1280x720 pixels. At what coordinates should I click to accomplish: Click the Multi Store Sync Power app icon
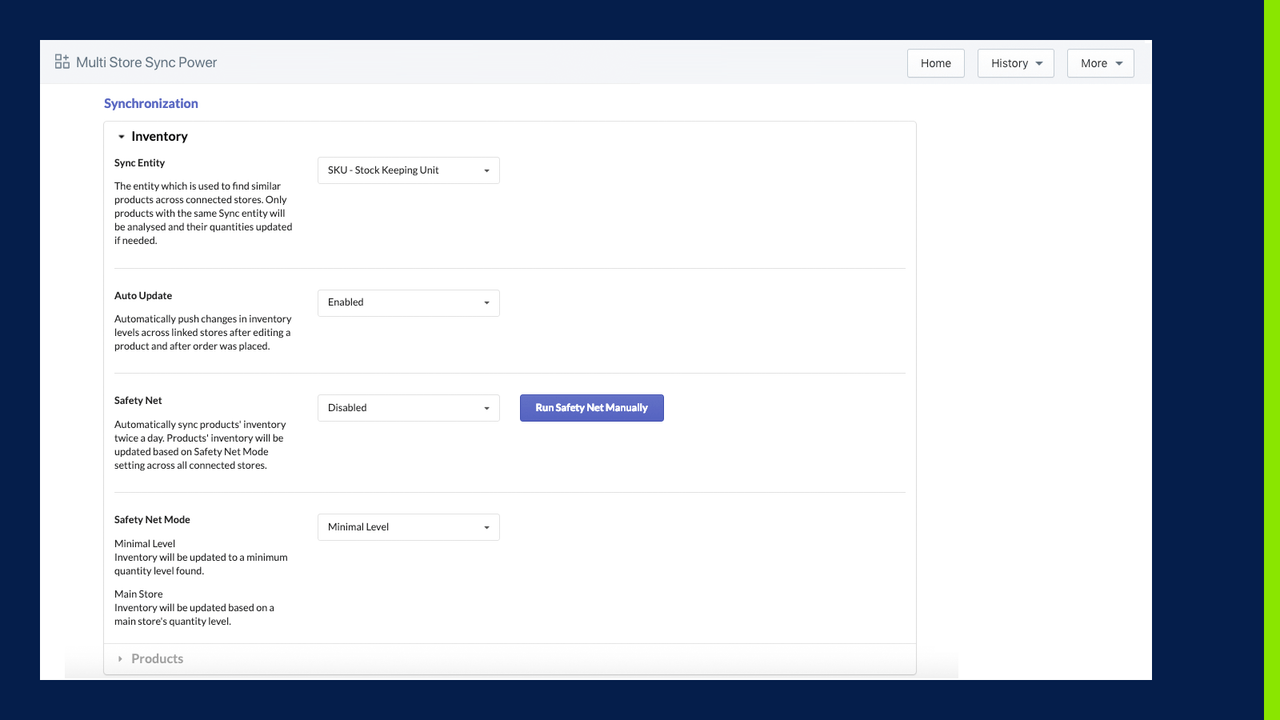61,61
